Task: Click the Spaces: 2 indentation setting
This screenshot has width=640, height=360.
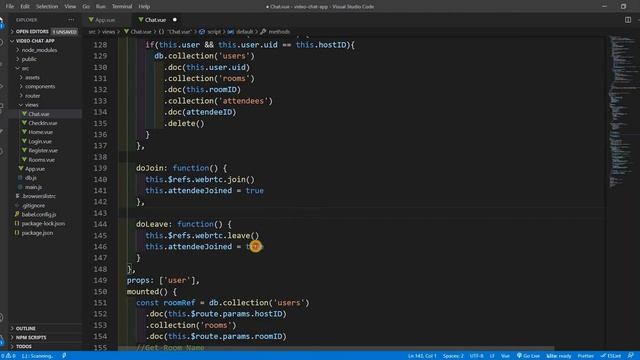Action: click(x=453, y=356)
